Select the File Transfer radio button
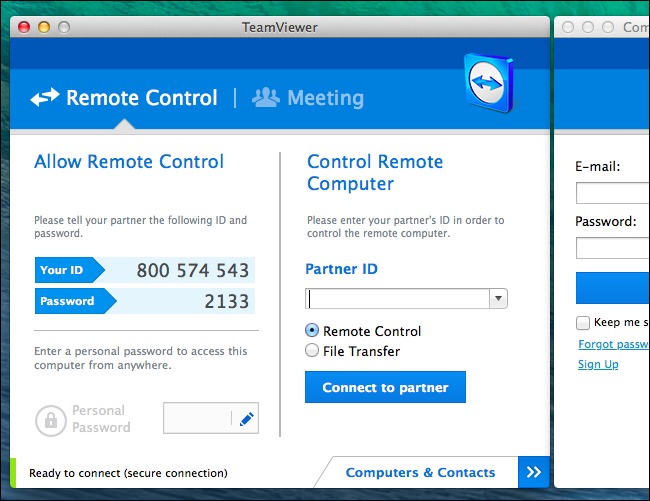Screen dimensions: 650x501 tap(312, 351)
